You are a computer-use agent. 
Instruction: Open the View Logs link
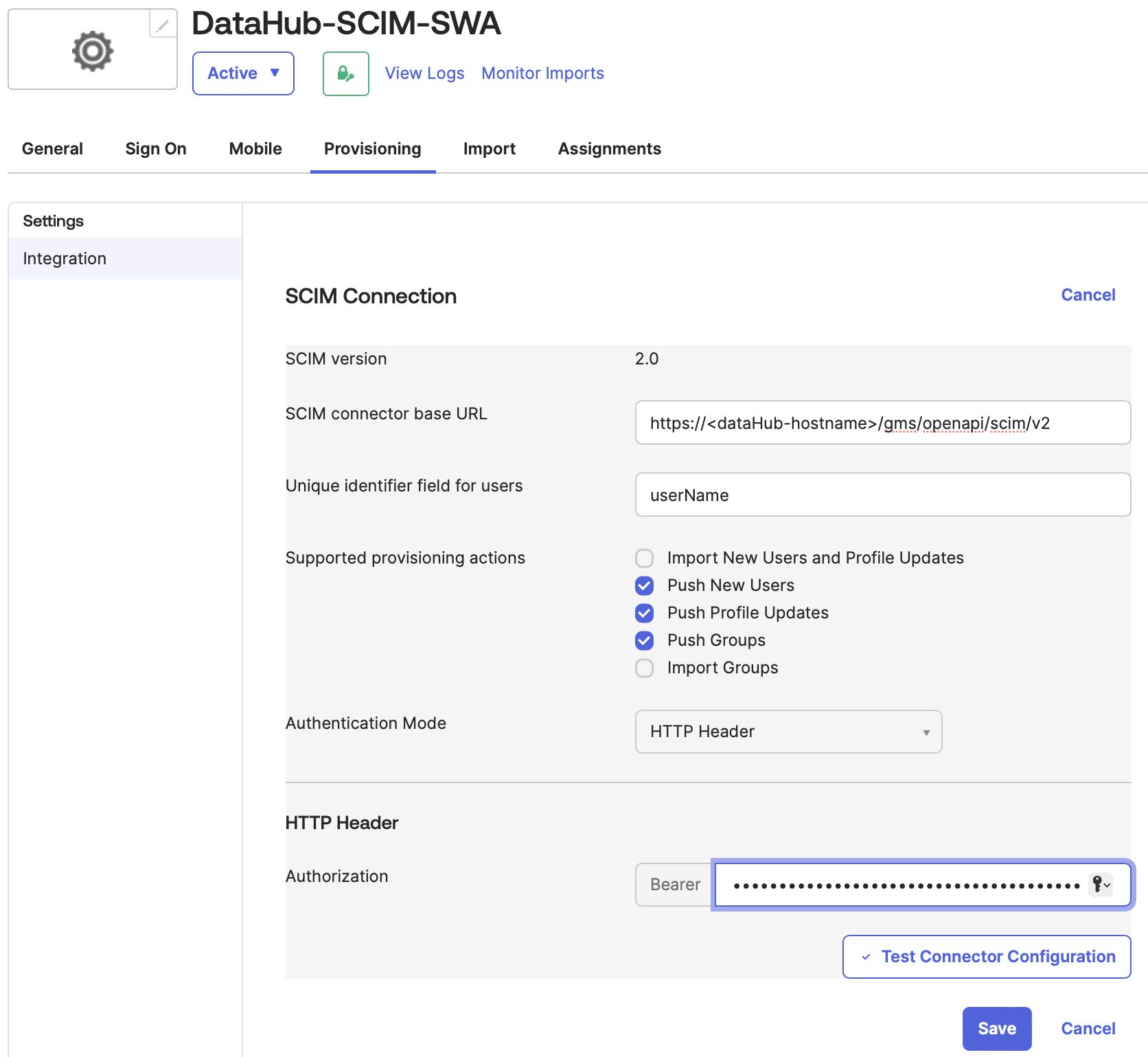pos(424,73)
